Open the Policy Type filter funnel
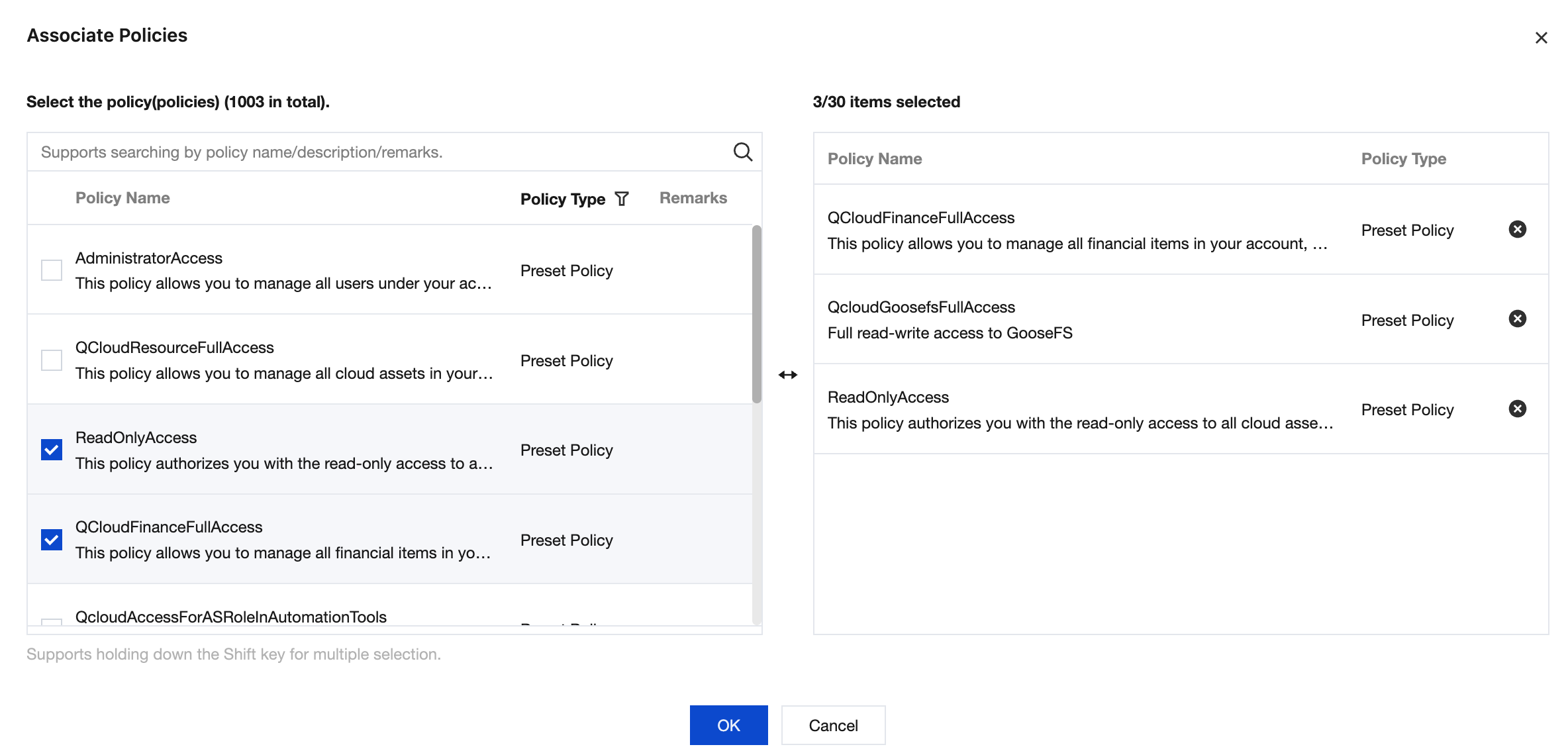This screenshot has height=755, width=1568. pyautogui.click(x=621, y=199)
